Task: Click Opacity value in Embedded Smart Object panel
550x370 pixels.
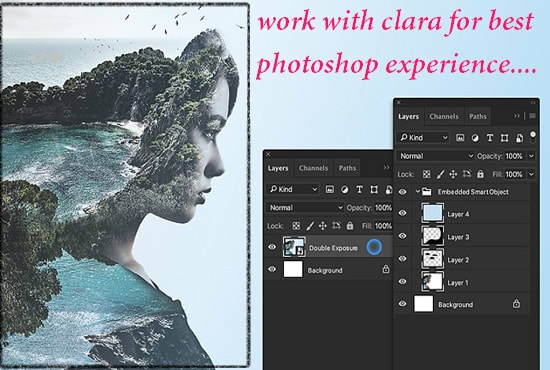Action: (x=514, y=156)
